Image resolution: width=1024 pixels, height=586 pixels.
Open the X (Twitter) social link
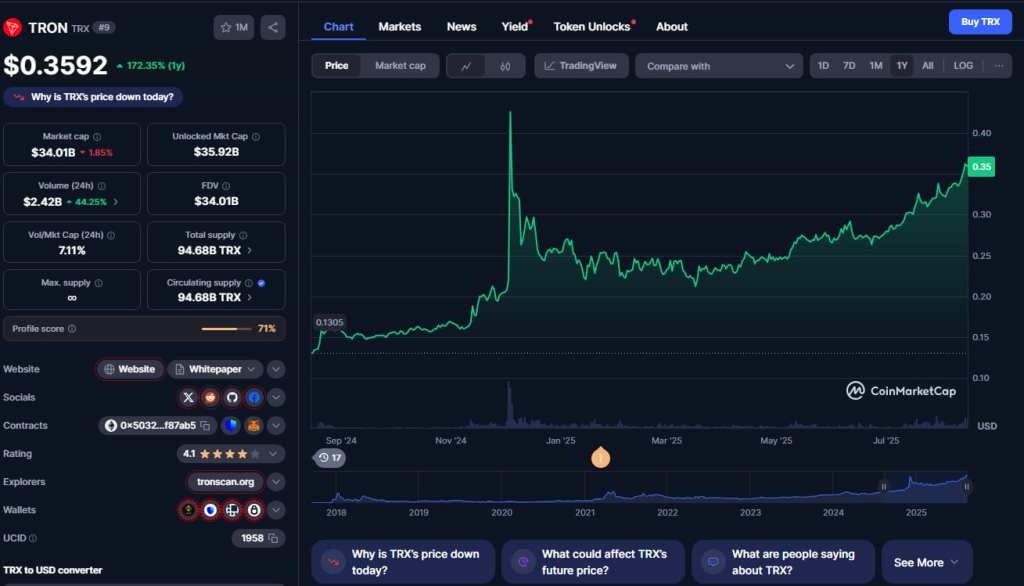click(188, 397)
